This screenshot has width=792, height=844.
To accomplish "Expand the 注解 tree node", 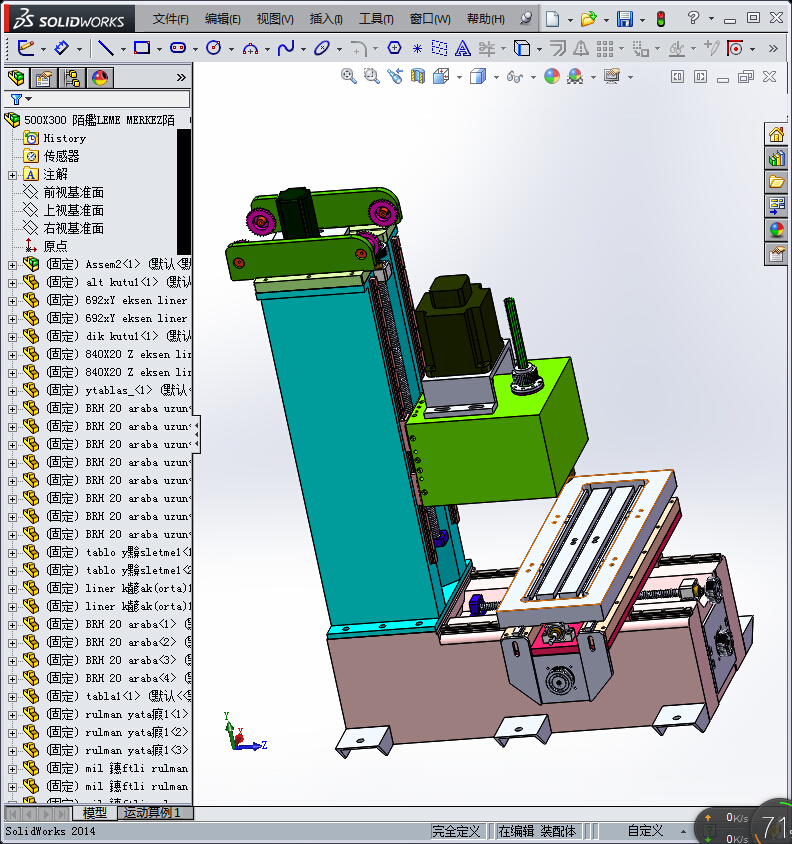I will click(x=12, y=175).
